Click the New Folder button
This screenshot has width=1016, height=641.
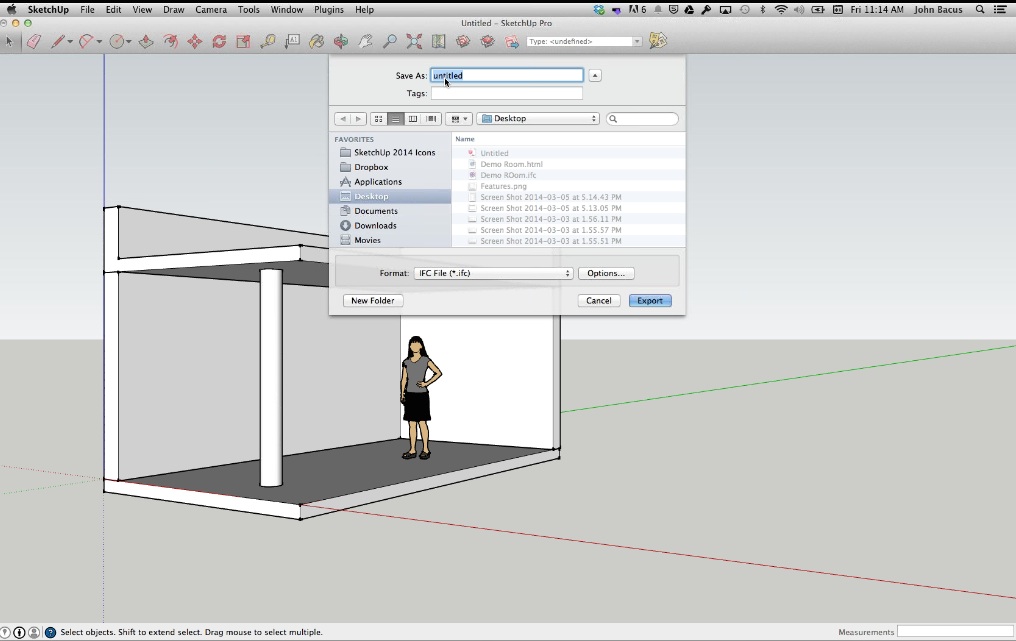[x=373, y=301]
